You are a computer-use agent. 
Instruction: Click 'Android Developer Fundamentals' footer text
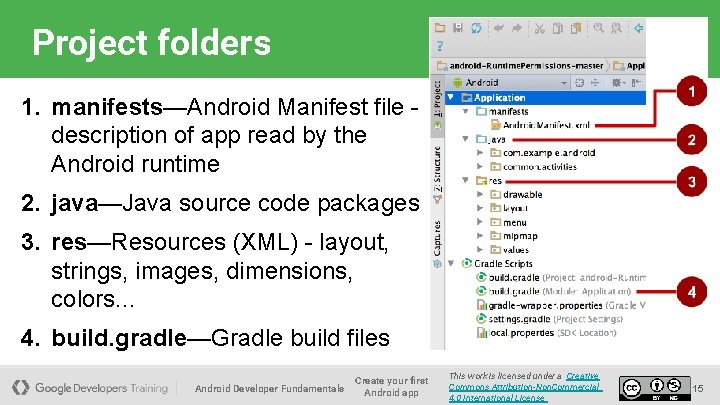click(270, 388)
